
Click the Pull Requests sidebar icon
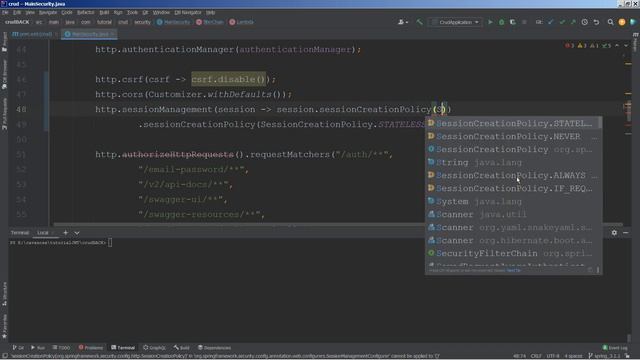(x=4, y=114)
